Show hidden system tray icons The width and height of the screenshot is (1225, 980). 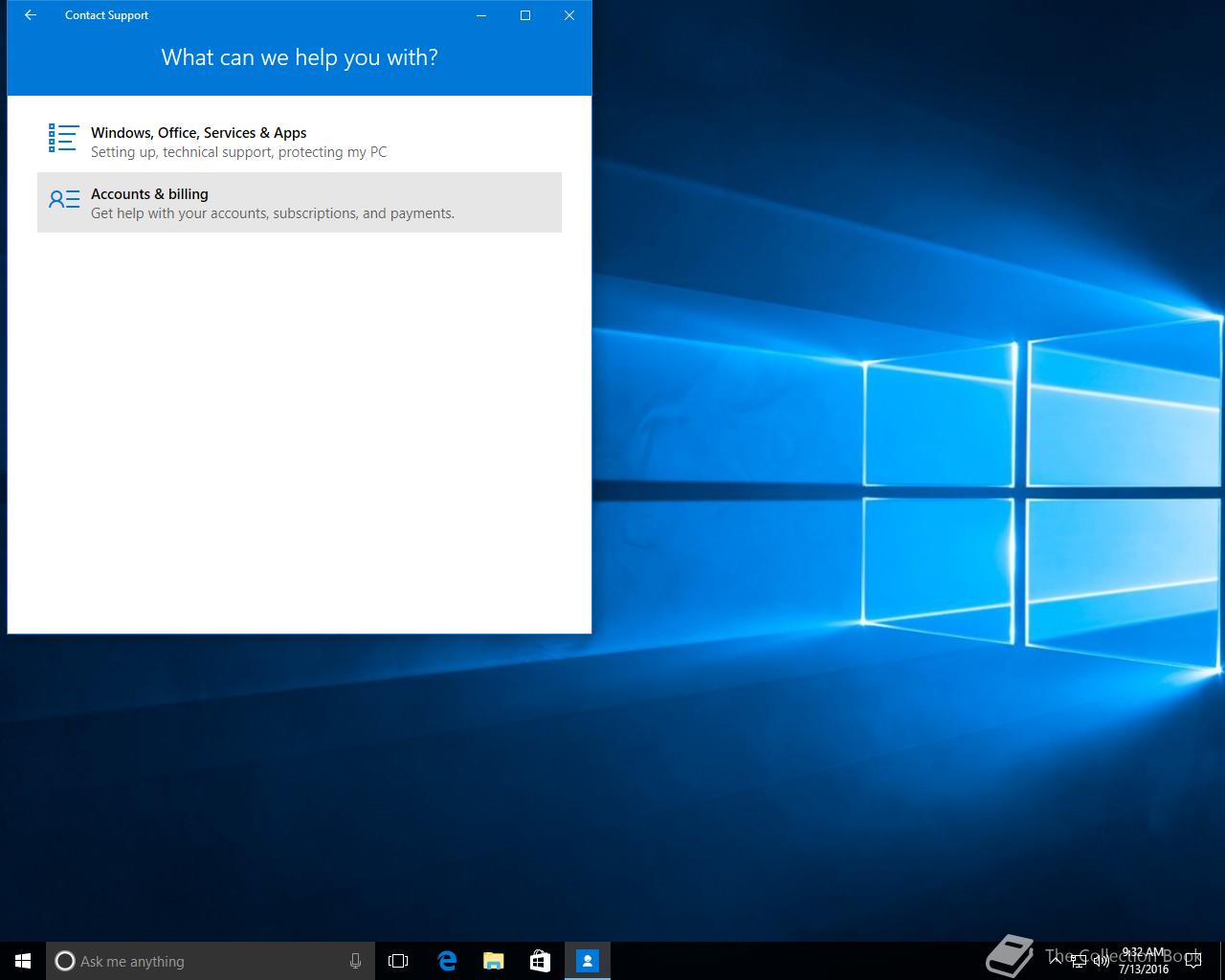click(1056, 961)
